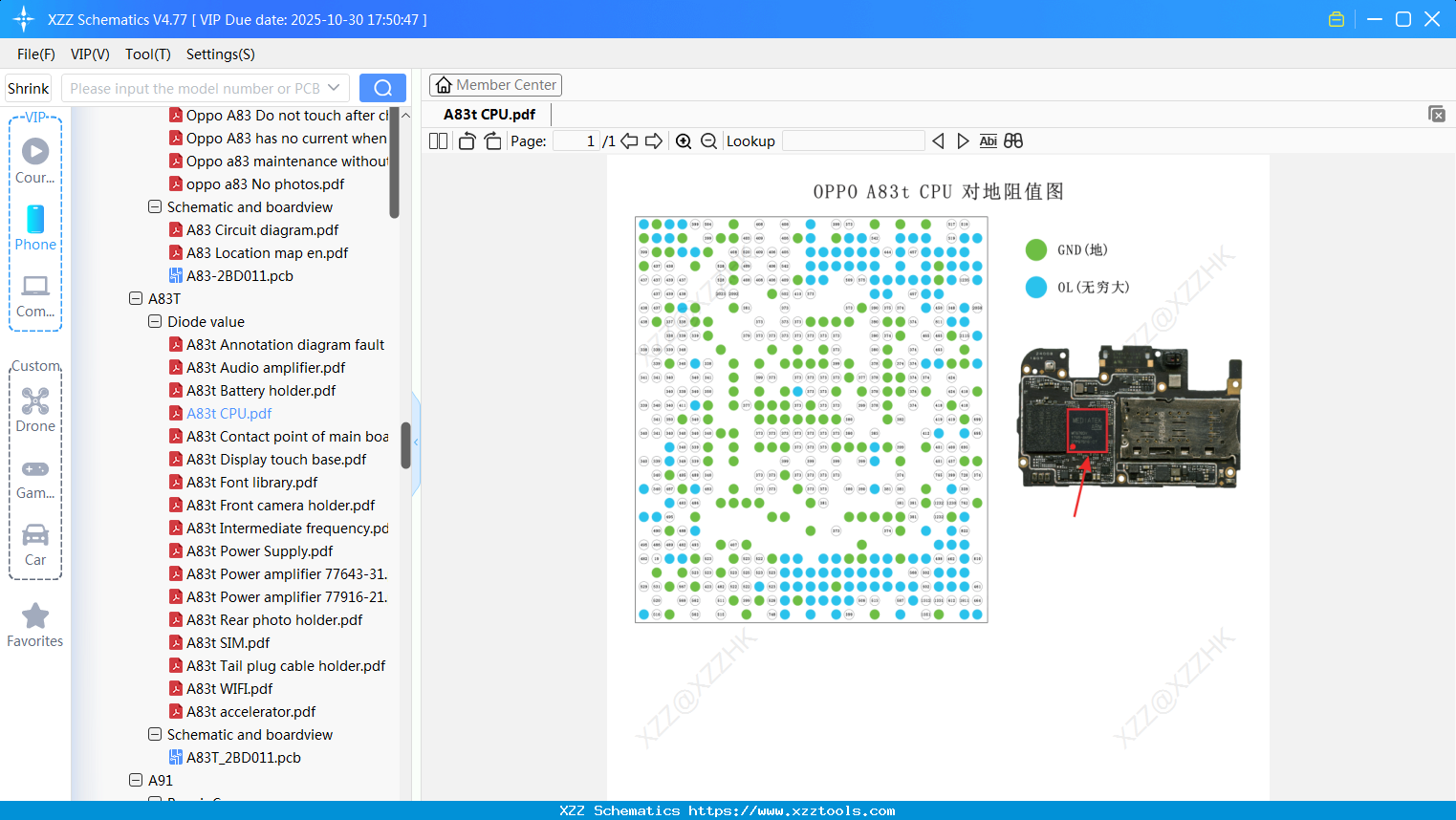Open A83t Front camera holder.pdf
The image size is (1456, 820).
(280, 505)
